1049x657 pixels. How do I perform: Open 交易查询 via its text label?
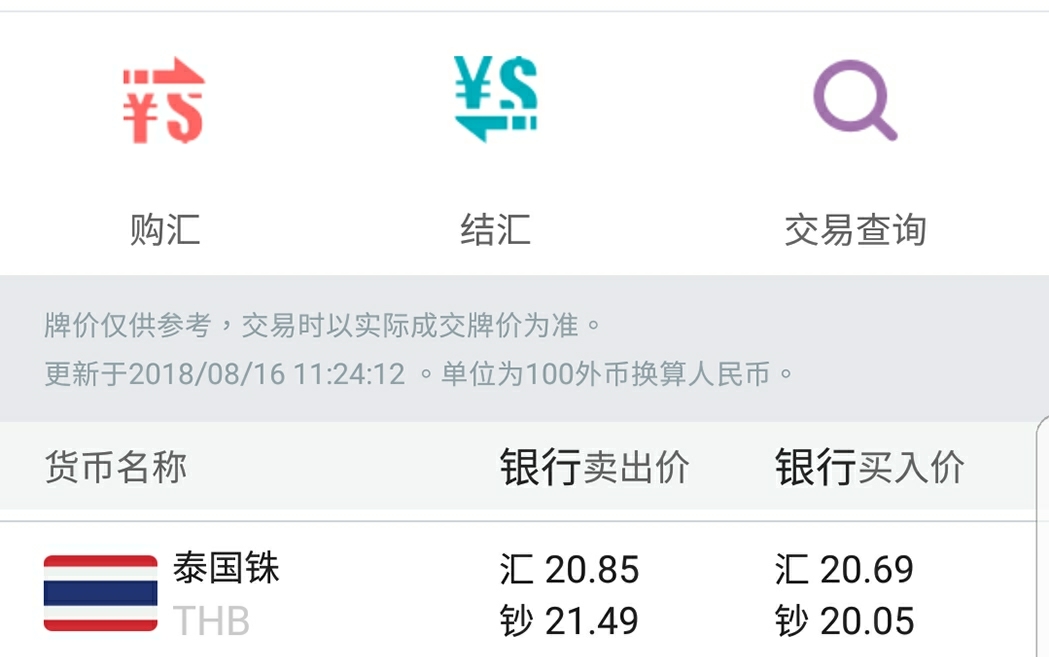[855, 230]
